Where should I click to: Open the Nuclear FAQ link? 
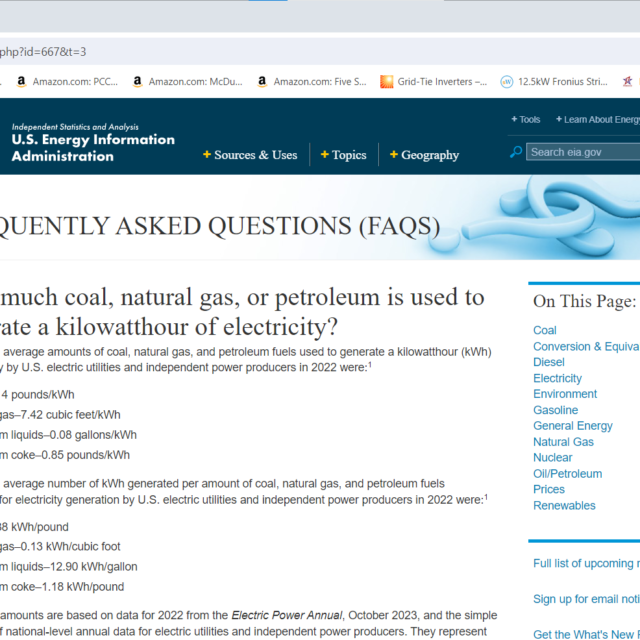[553, 458]
